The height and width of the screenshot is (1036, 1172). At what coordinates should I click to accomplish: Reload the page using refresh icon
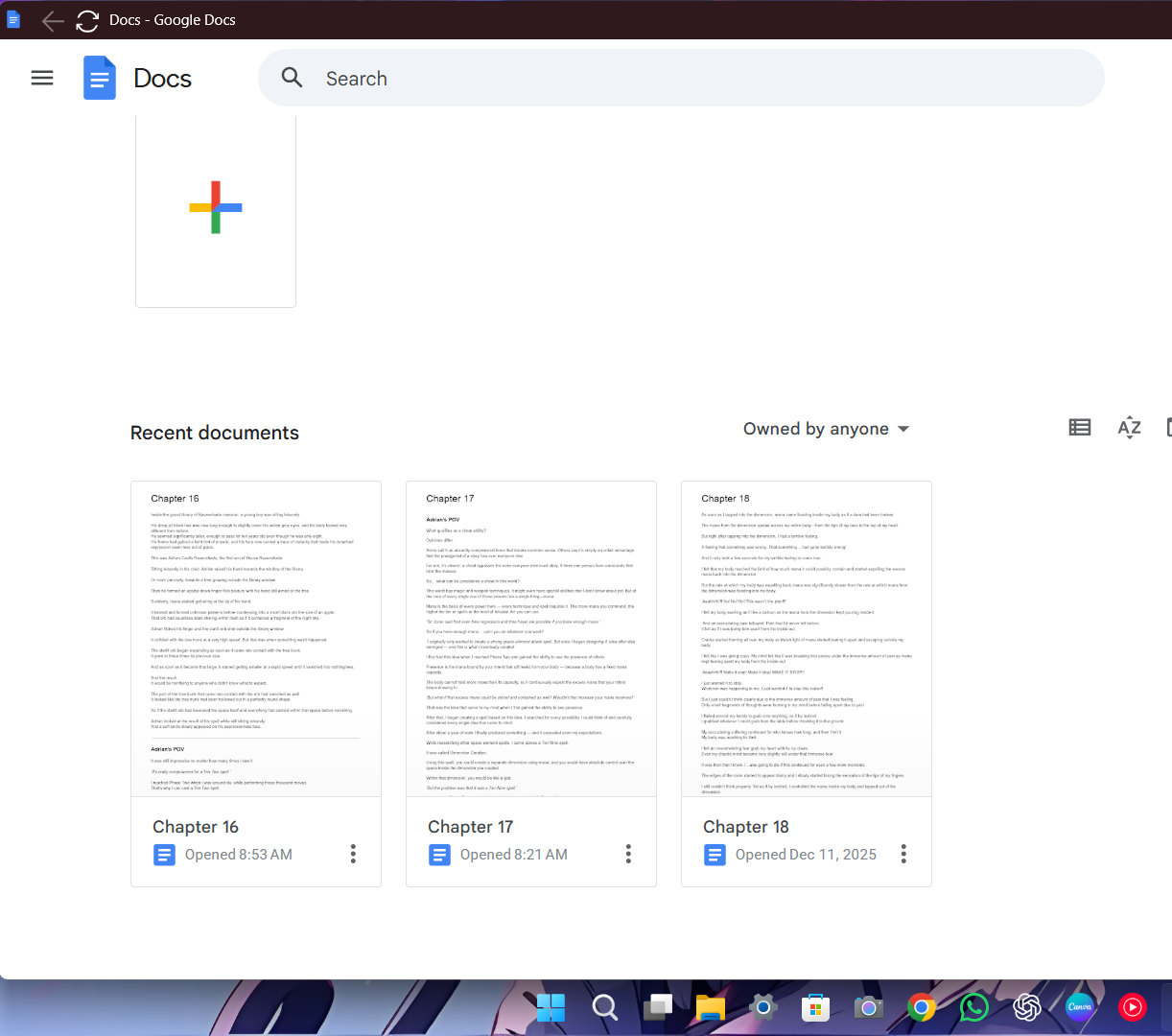(87, 20)
